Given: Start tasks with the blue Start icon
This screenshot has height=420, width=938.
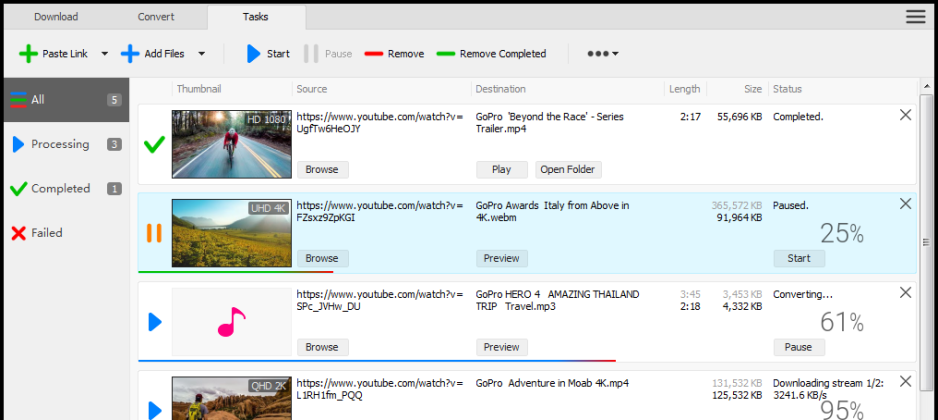Looking at the screenshot, I should click(253, 54).
